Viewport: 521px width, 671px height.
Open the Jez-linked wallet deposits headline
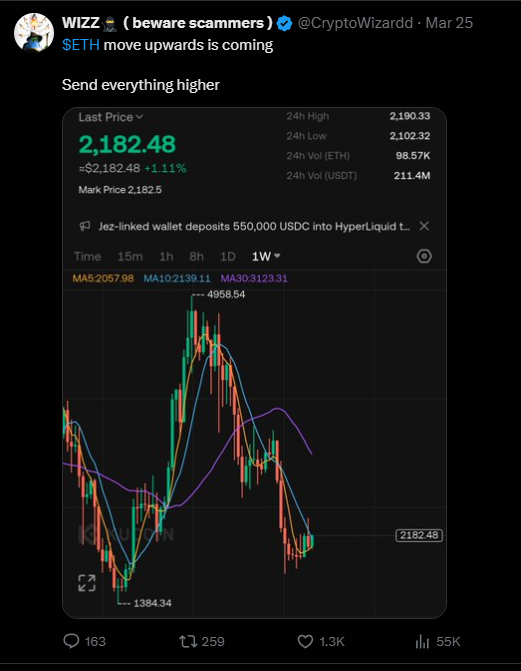point(254,226)
